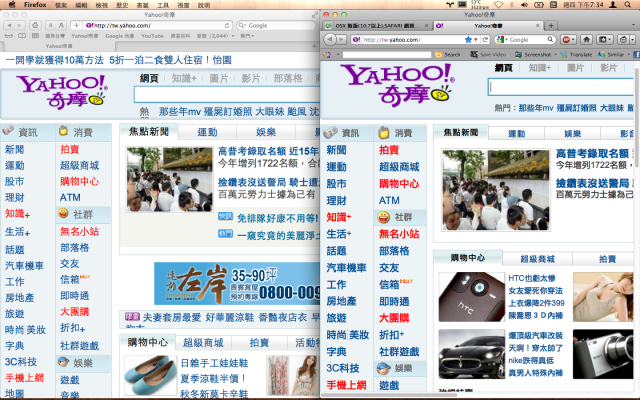Go to Firefox's home page button
640x400 pixels.
tap(587, 40)
